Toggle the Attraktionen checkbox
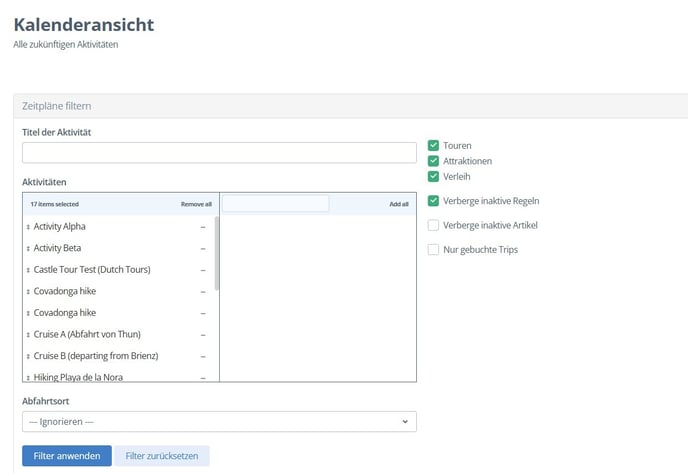Screen dimensions: 688x473 point(433,161)
